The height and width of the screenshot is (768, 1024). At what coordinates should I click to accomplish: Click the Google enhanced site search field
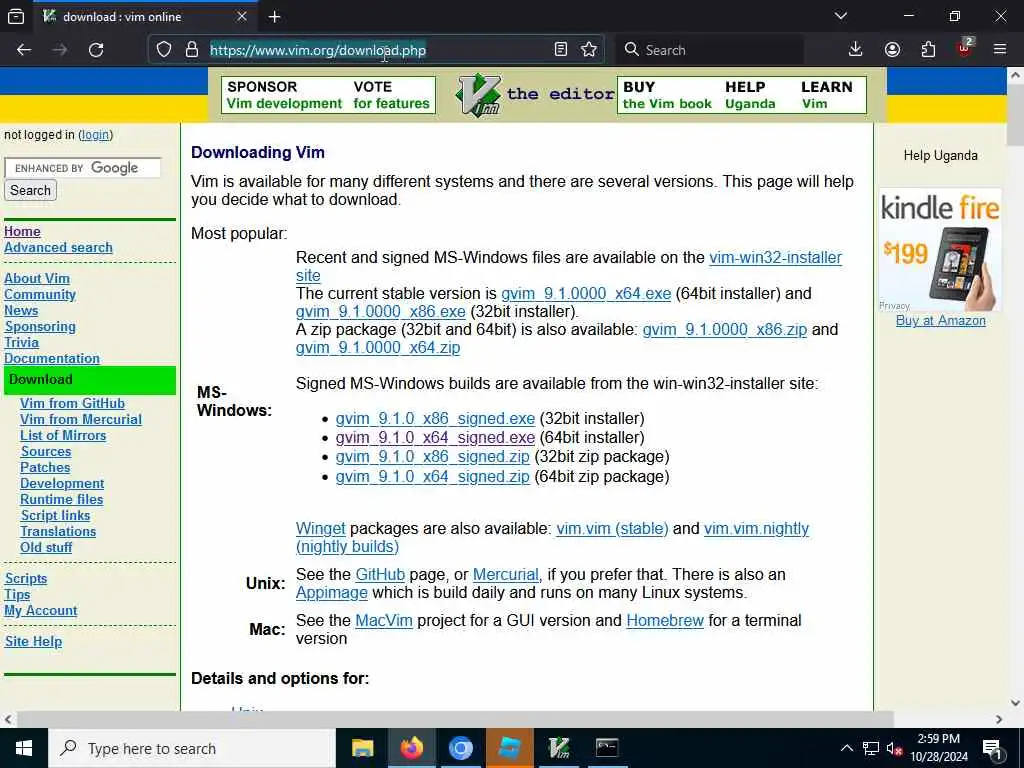point(82,168)
